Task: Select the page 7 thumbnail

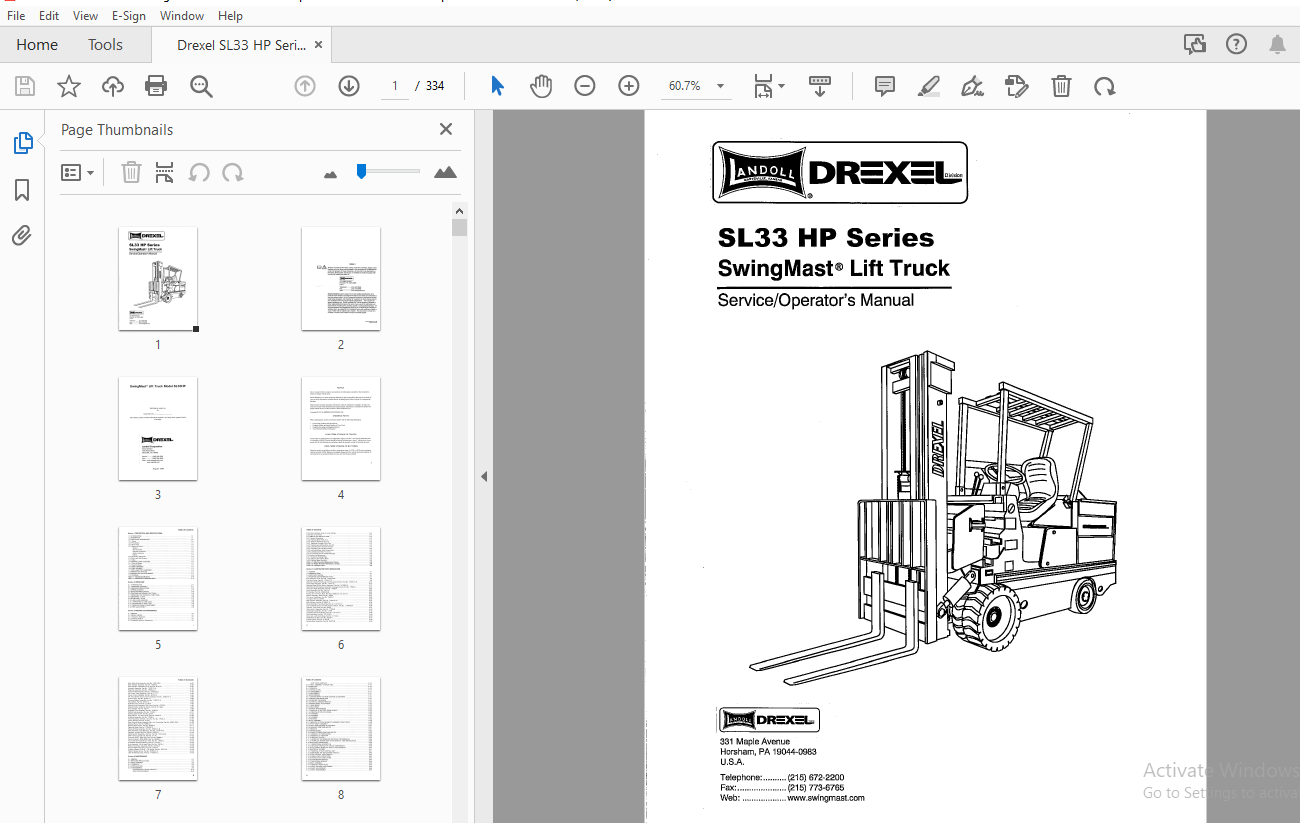Action: [158, 729]
